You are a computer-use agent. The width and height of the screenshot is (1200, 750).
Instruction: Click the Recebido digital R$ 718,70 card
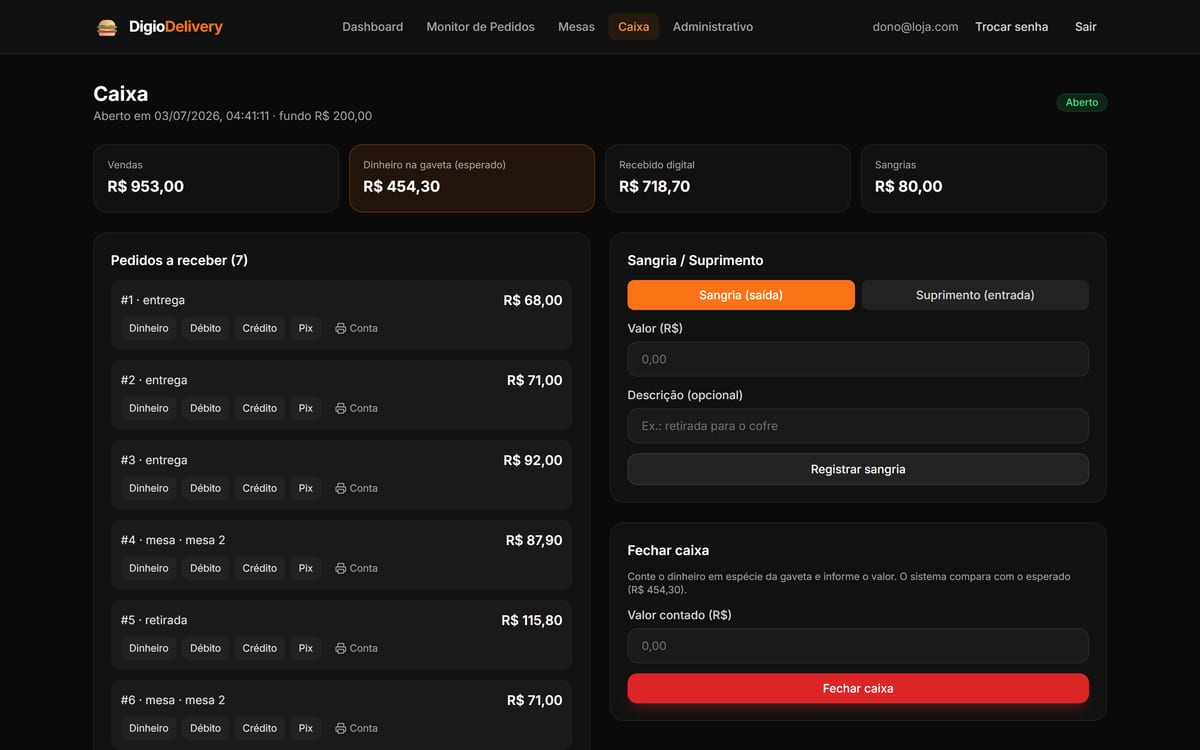pyautogui.click(x=728, y=178)
